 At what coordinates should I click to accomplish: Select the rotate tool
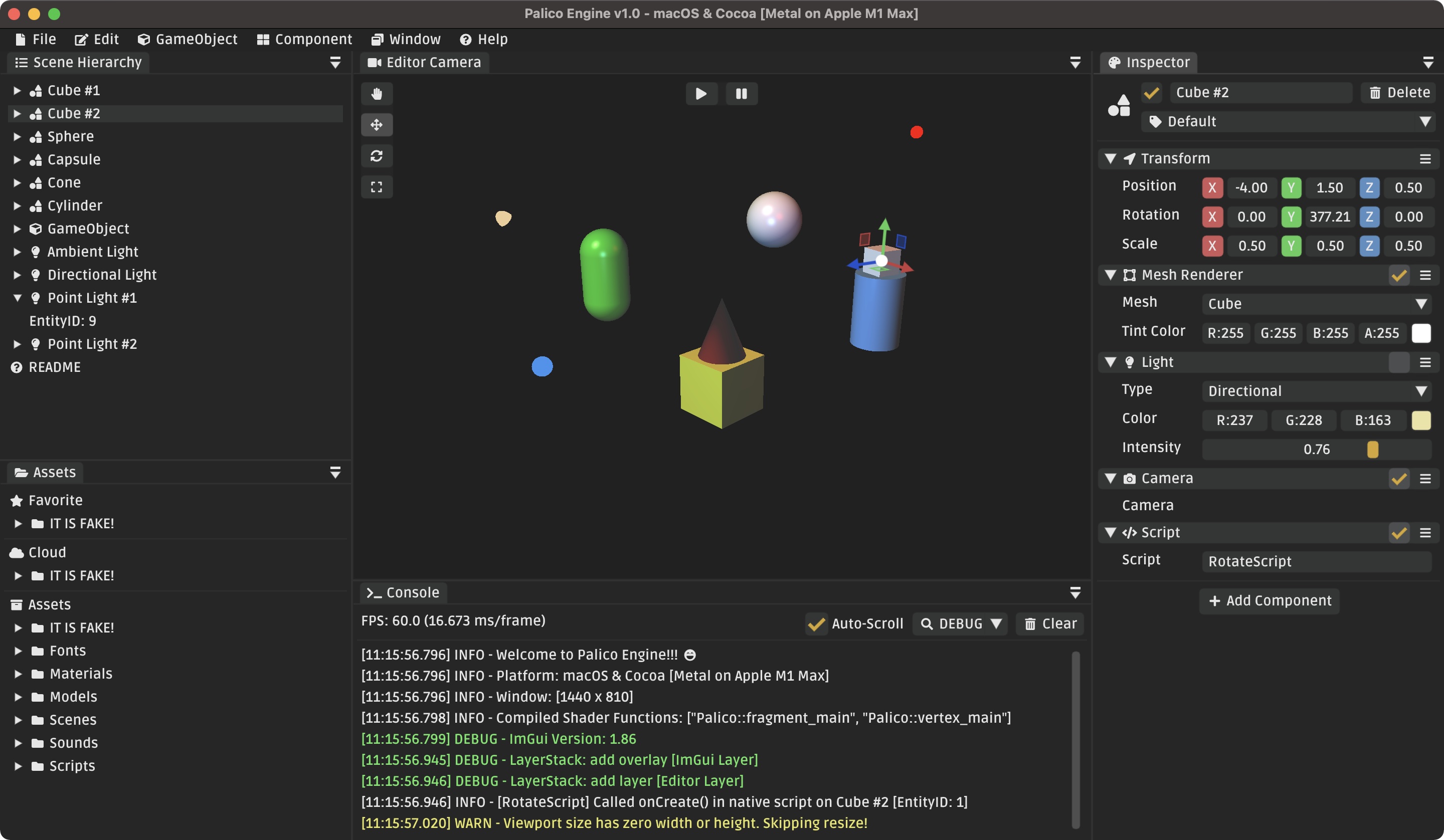377,156
